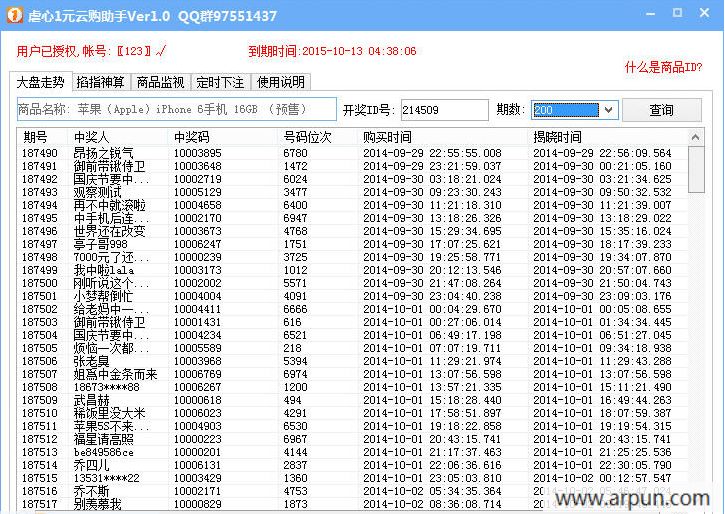Close the 云购助手 window
This screenshot has height=514, width=725.
704,13
